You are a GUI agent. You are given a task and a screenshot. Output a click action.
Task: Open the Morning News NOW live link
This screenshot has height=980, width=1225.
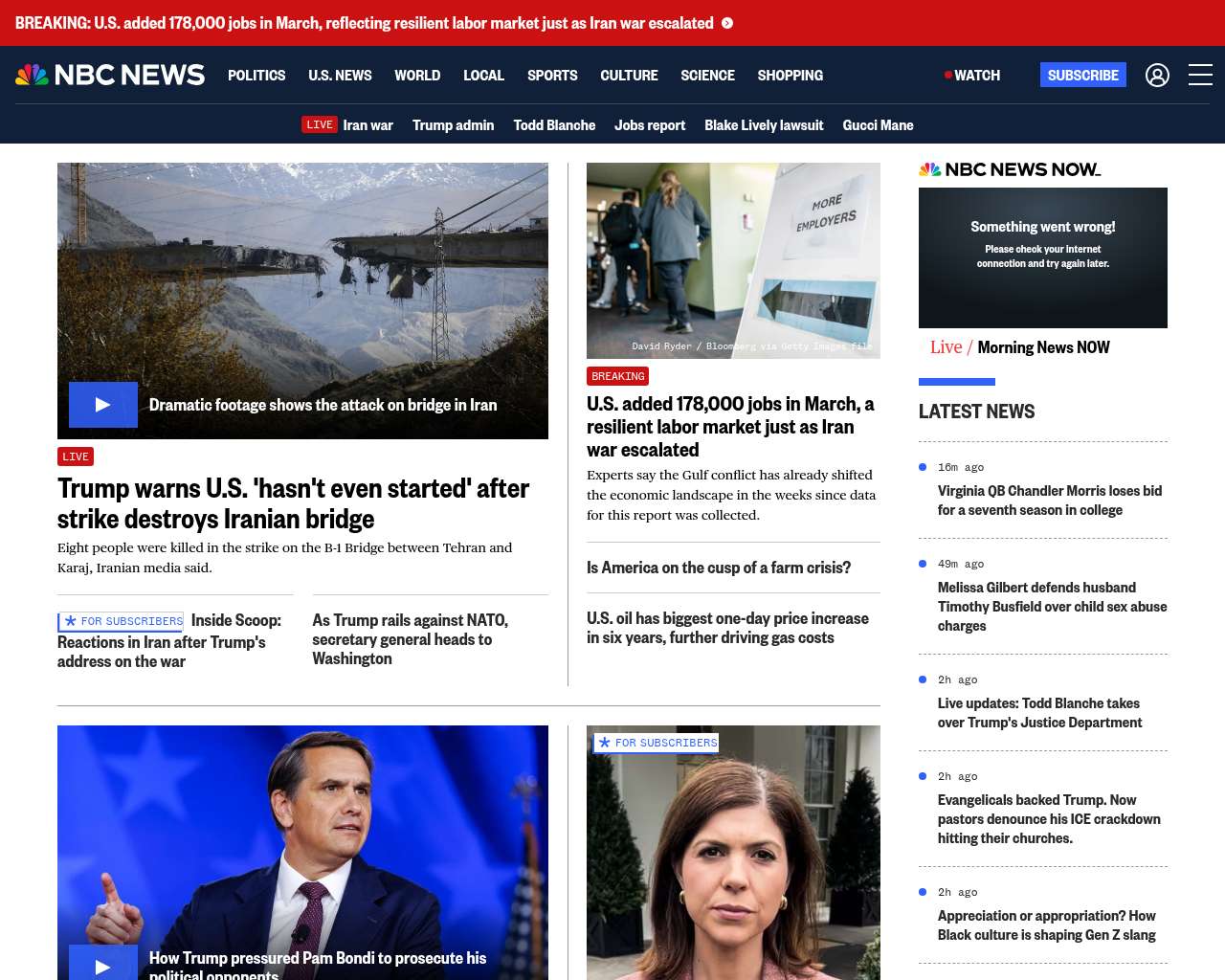click(x=1043, y=347)
